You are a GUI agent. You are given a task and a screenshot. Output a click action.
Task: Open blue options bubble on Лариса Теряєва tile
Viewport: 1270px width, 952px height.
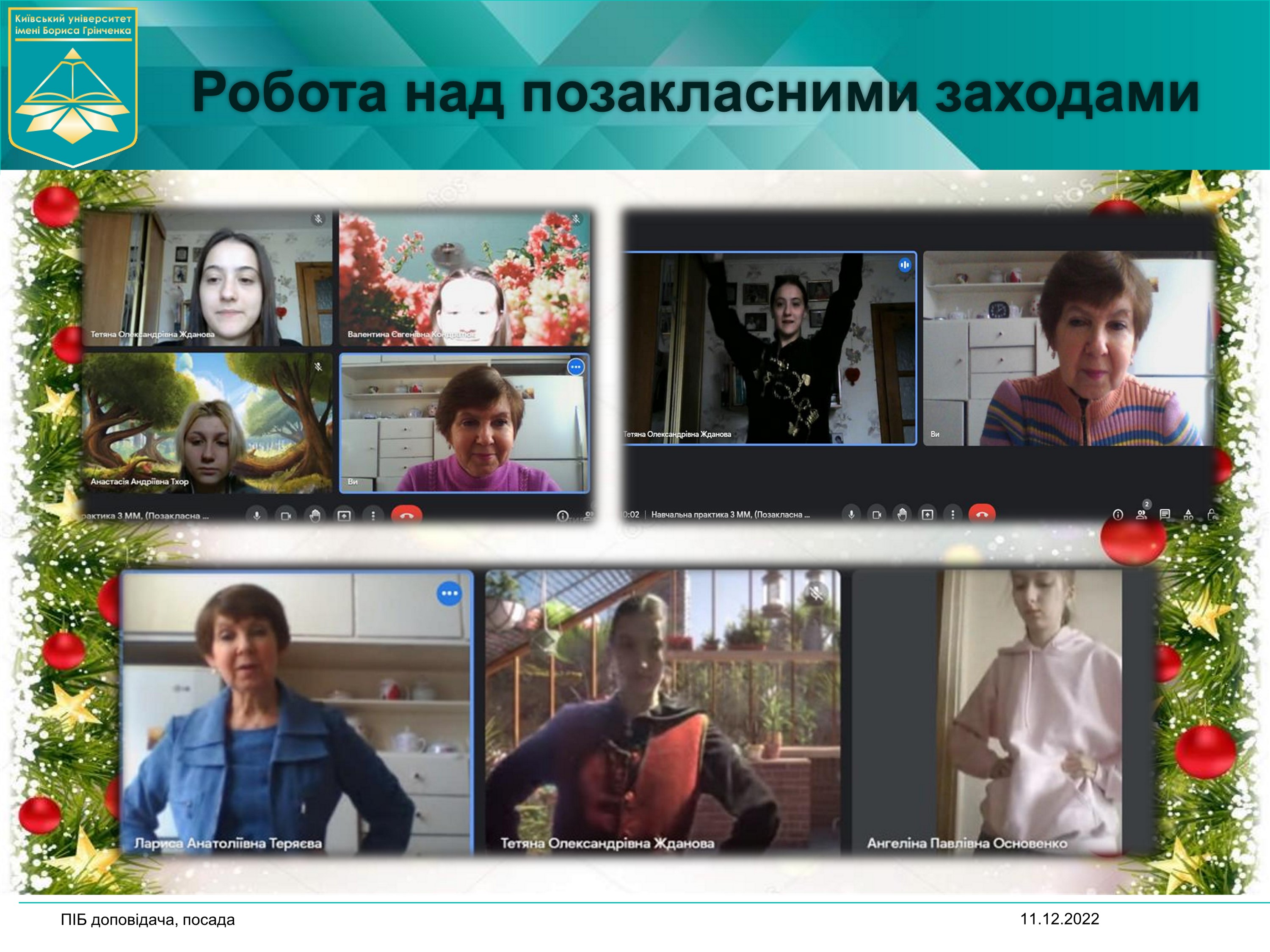coord(449,593)
